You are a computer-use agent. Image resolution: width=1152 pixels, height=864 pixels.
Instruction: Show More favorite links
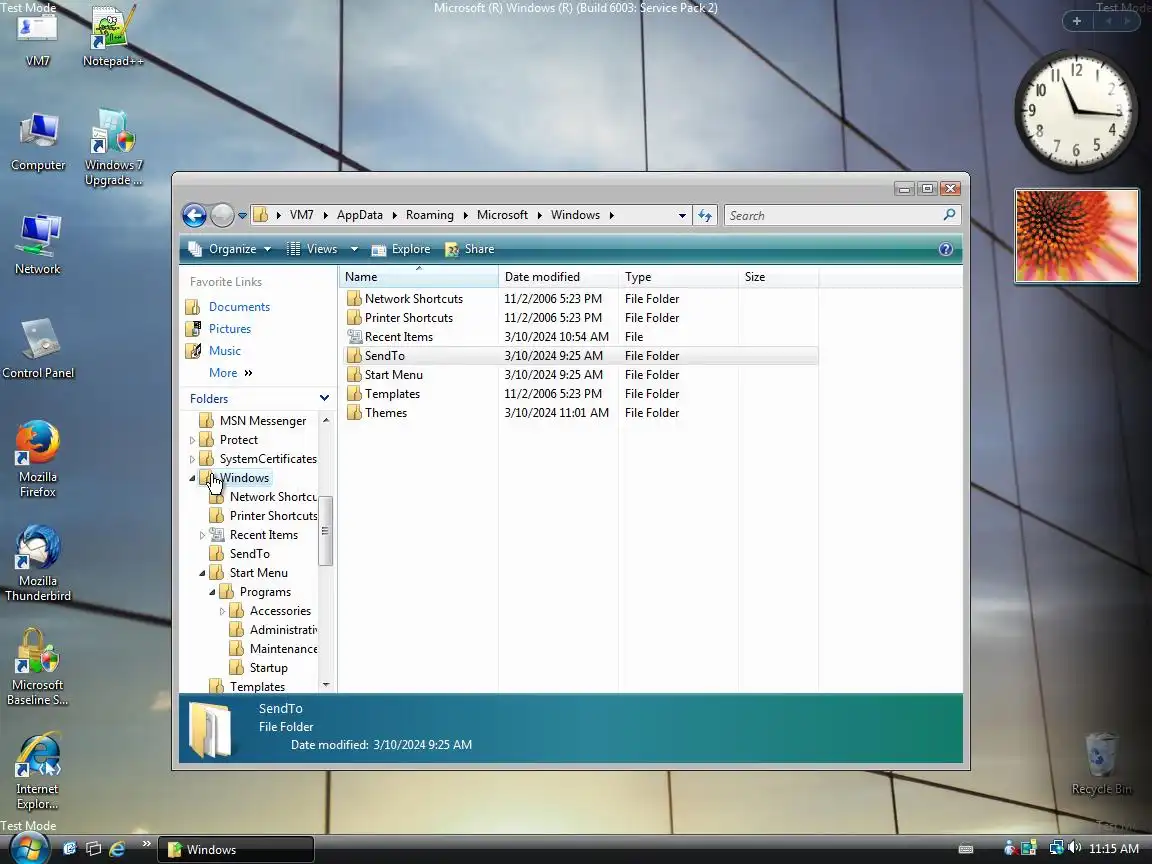point(230,372)
